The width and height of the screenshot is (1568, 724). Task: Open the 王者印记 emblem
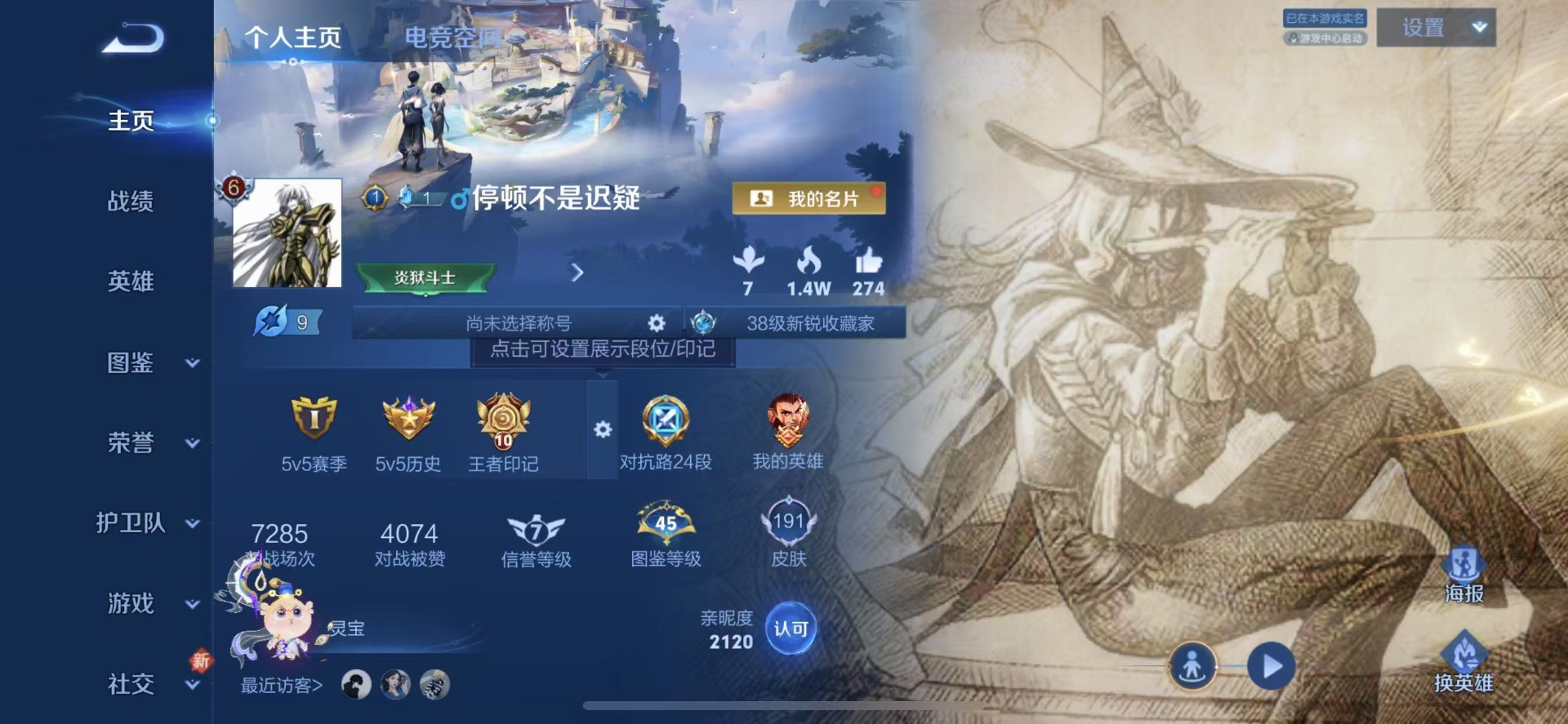point(503,420)
